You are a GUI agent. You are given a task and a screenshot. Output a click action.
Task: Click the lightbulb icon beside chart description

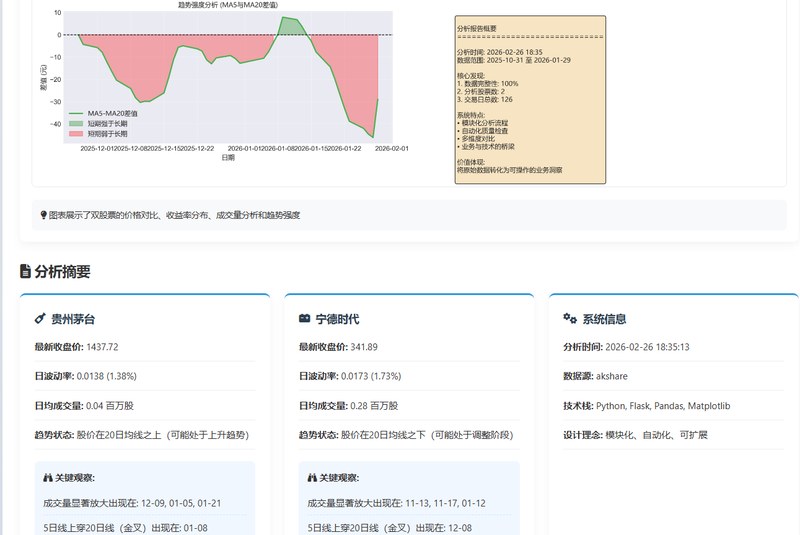pyautogui.click(x=43, y=215)
